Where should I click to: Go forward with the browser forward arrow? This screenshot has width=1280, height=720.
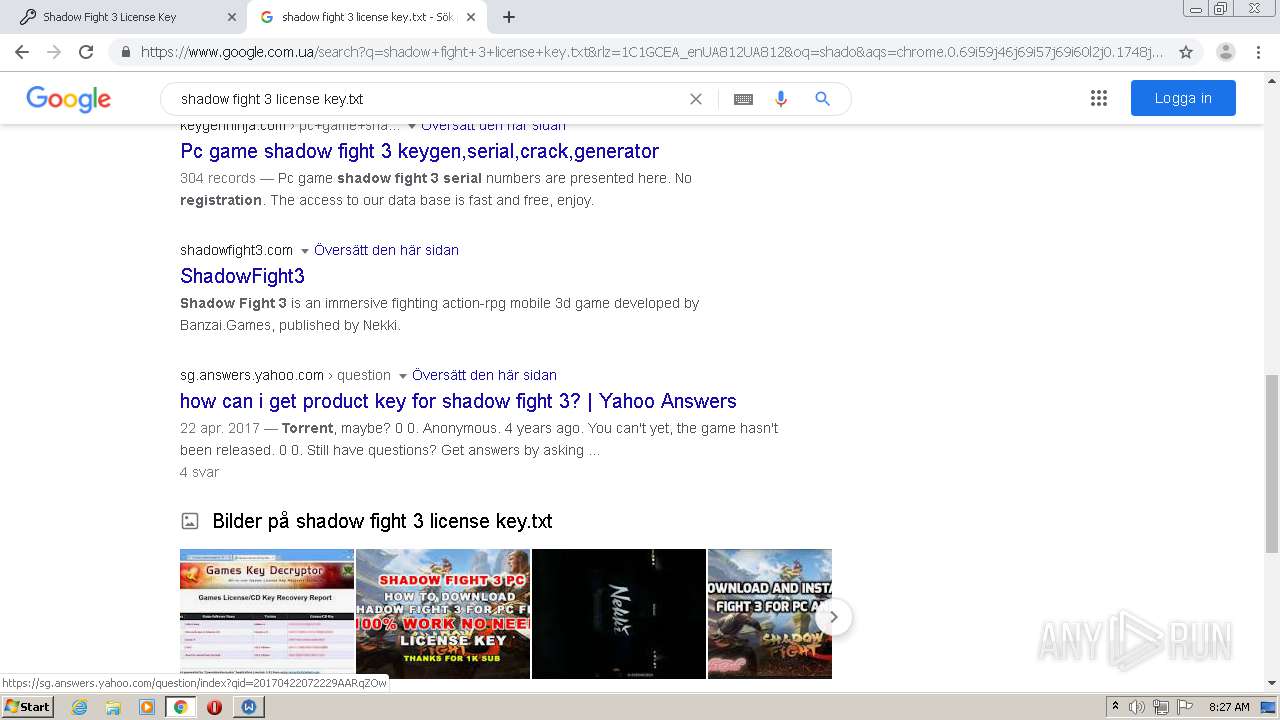tap(54, 52)
